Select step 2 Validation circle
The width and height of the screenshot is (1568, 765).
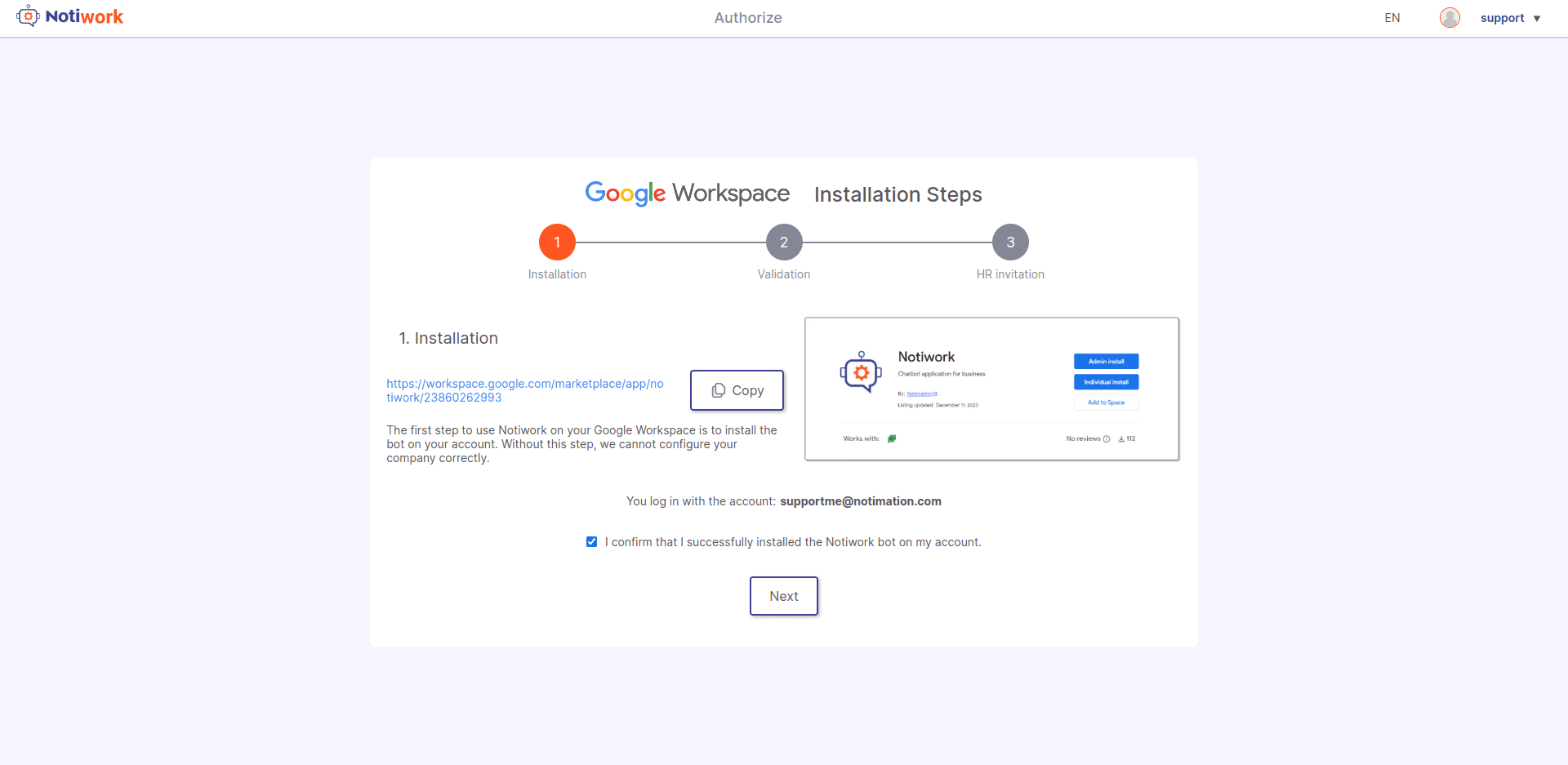click(x=784, y=242)
